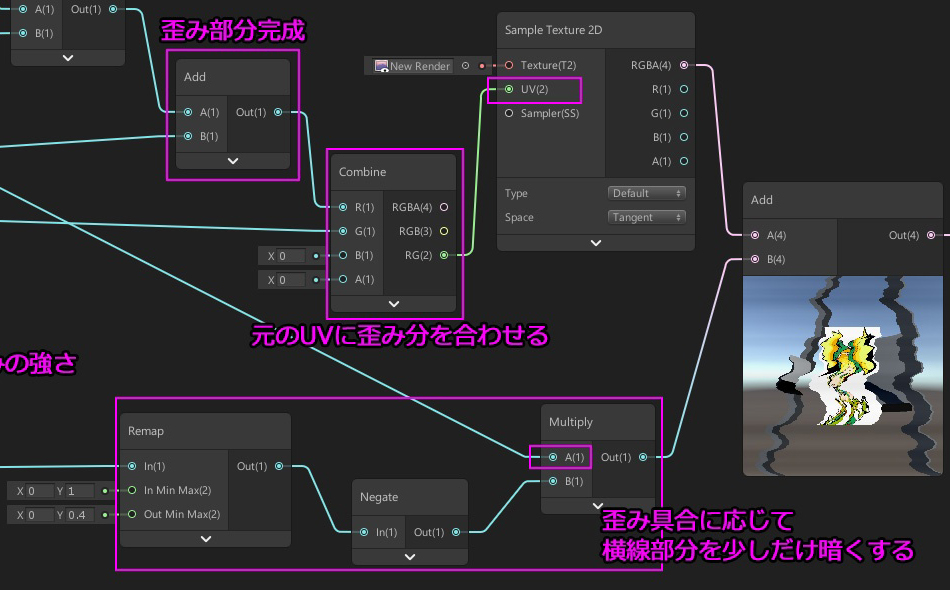Collapse the Remap node with its chevron
Image resolution: width=950 pixels, height=590 pixels.
(x=206, y=539)
